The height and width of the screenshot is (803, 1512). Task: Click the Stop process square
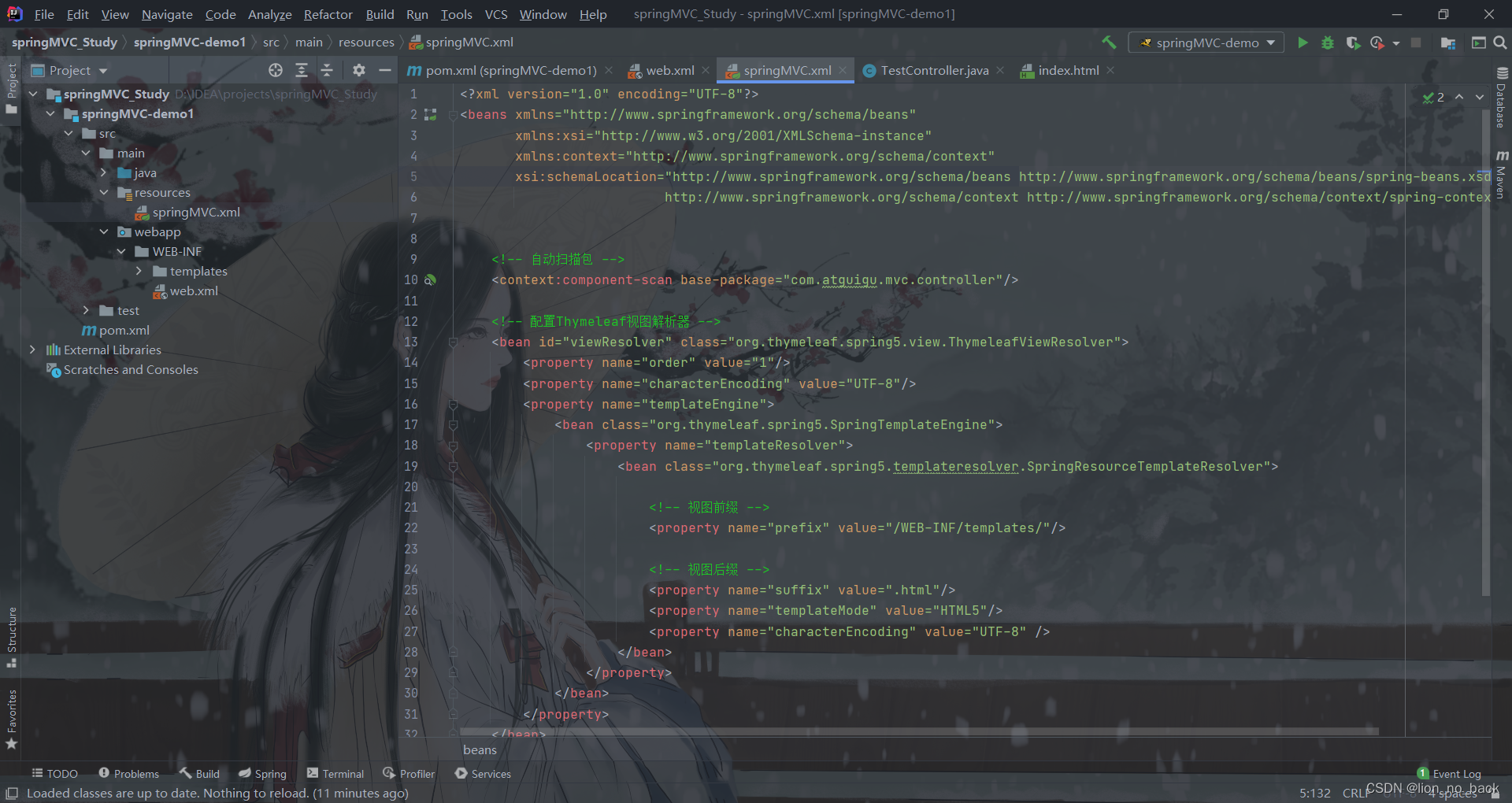pyautogui.click(x=1416, y=43)
